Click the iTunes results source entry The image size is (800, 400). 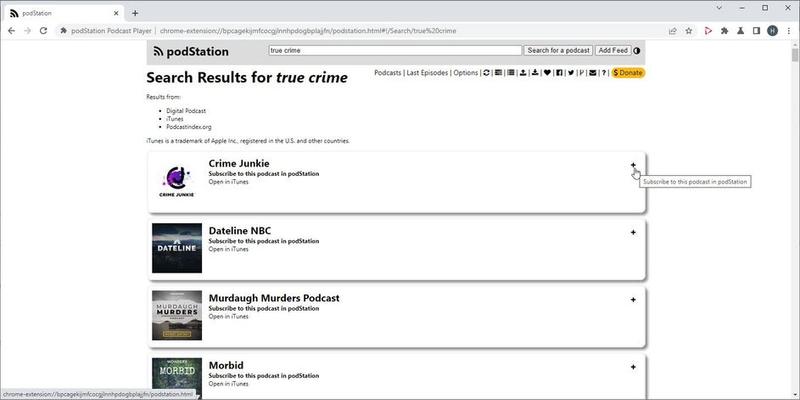click(175, 119)
